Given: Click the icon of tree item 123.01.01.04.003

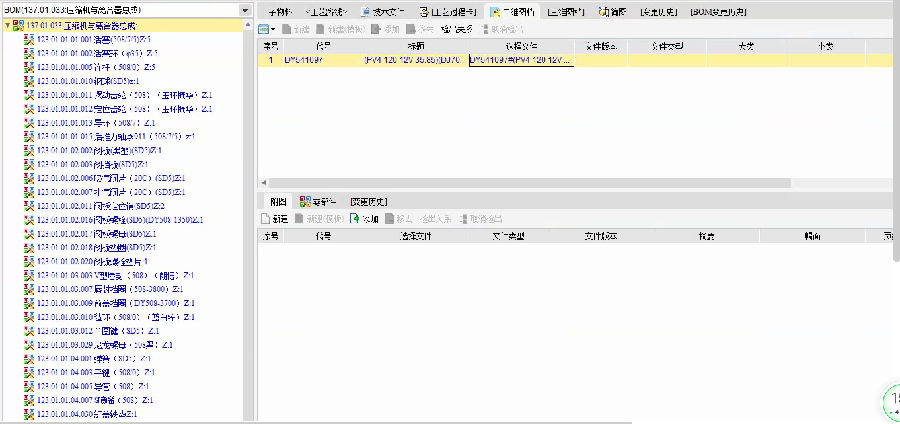Looking at the screenshot, I should (x=29, y=372).
